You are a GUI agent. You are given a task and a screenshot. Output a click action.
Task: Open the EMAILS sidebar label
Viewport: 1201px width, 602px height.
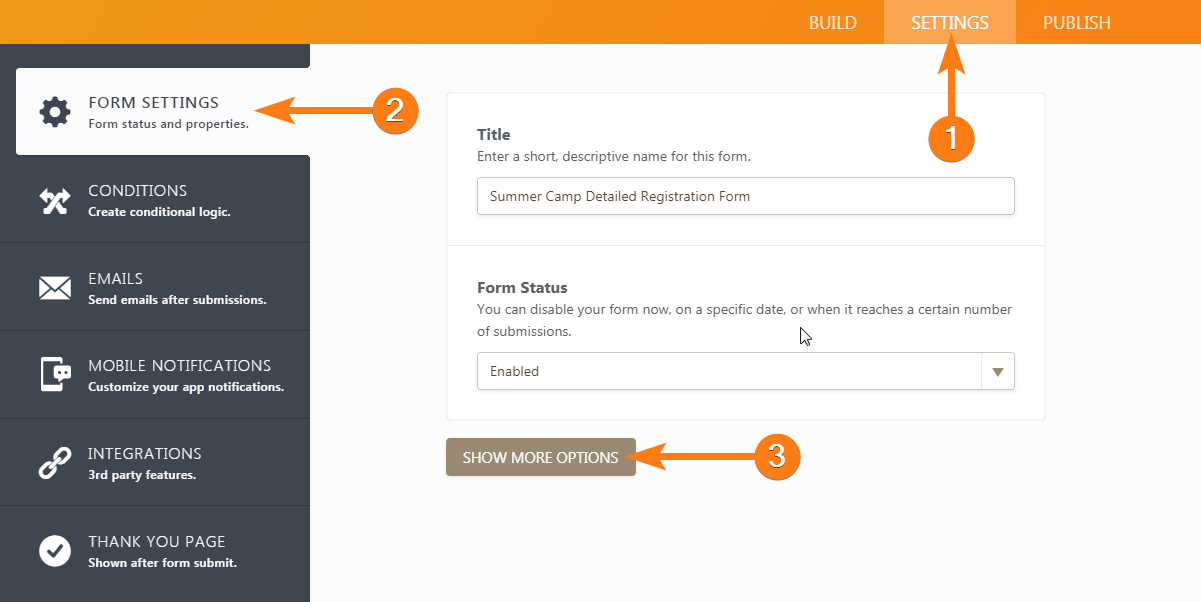(115, 279)
